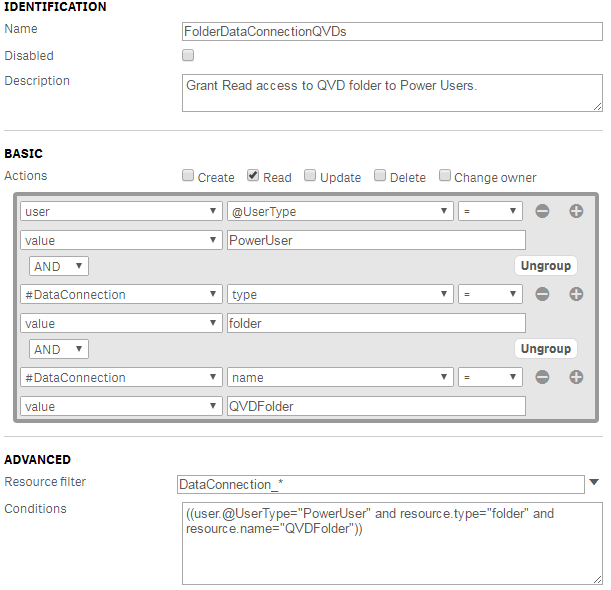Remove the DataConnection name condition row
Screen dimensions: 611x590
click(x=543, y=377)
